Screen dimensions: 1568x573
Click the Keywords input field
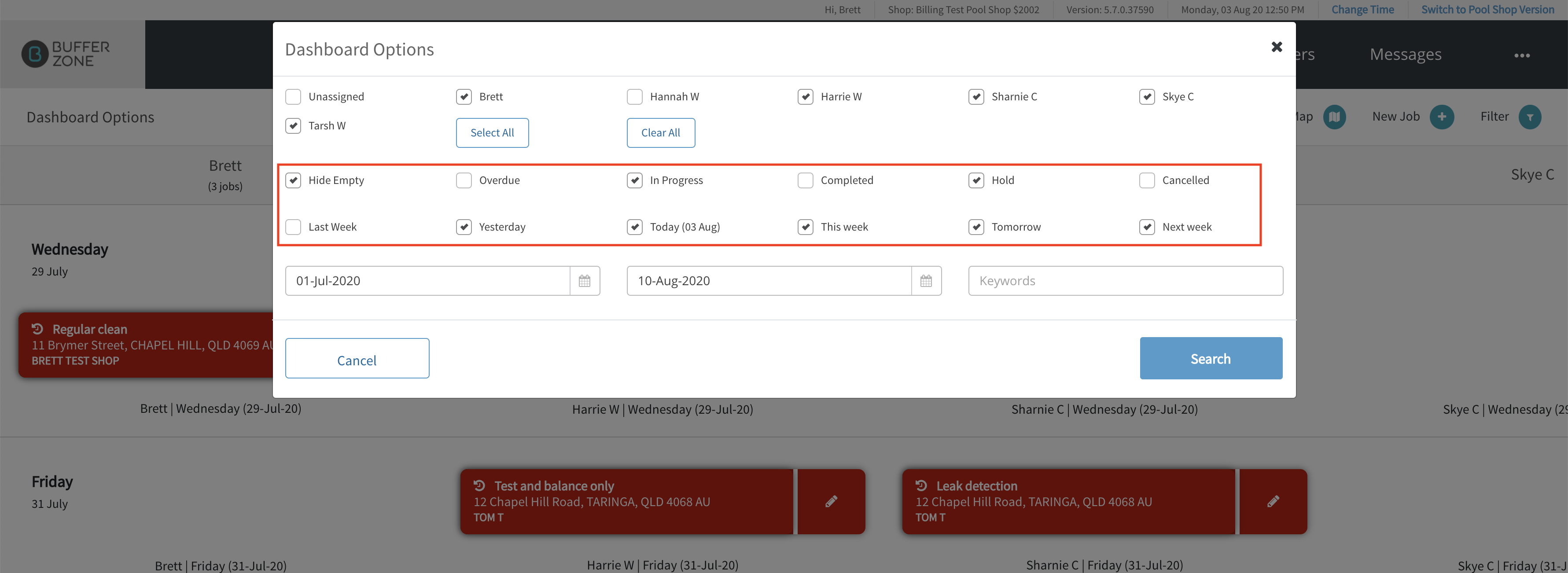pos(1126,281)
